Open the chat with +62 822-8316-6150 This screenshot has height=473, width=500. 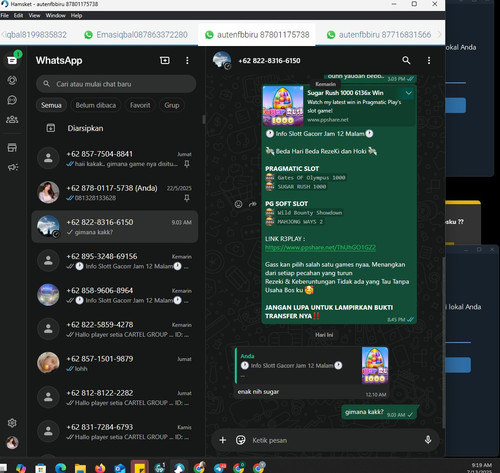[x=115, y=227]
